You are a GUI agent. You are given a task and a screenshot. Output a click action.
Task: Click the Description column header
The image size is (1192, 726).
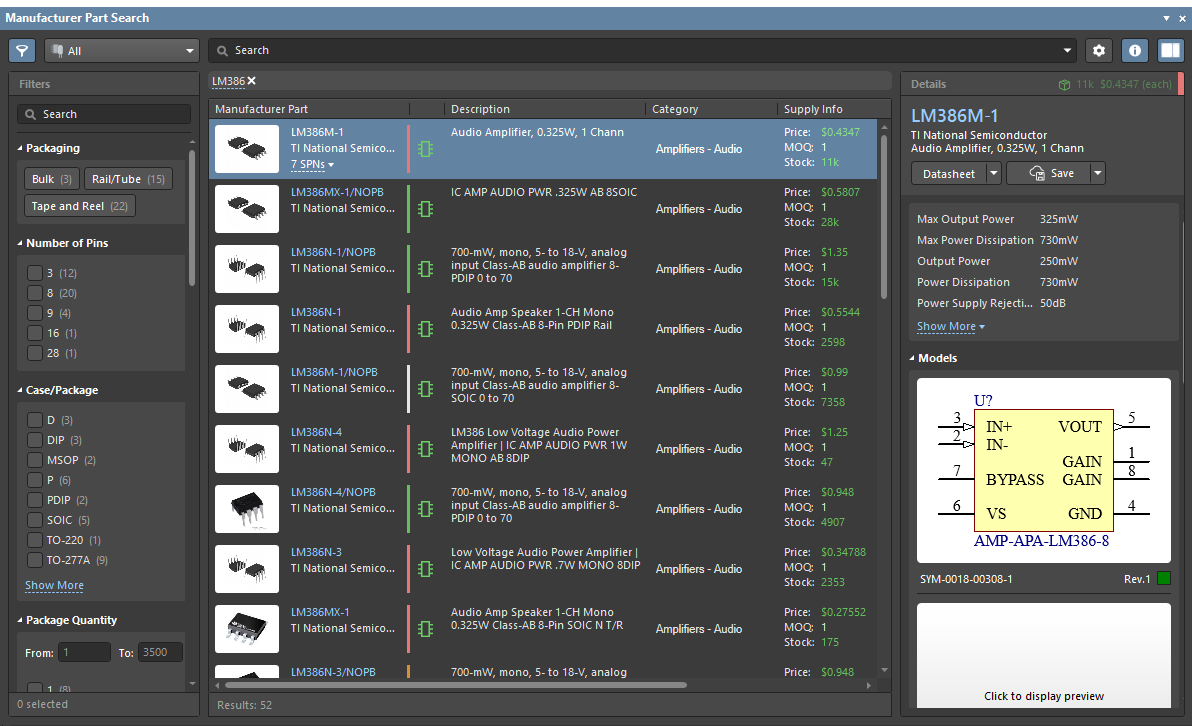pyautogui.click(x=480, y=109)
